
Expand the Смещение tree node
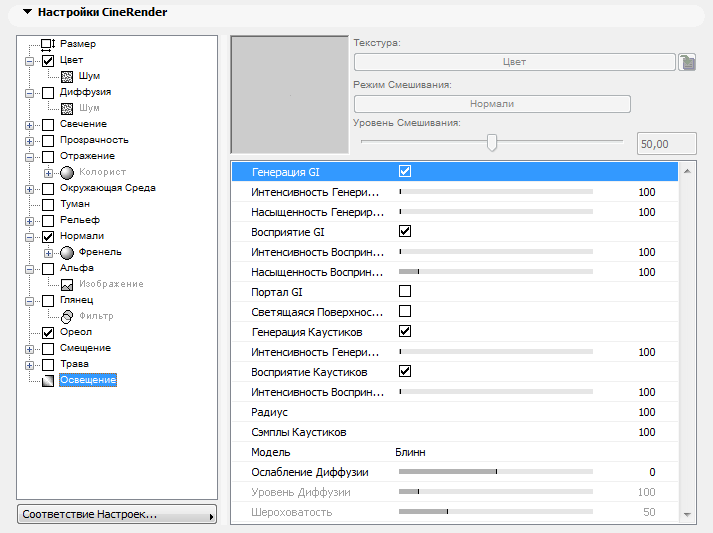pos(30,349)
